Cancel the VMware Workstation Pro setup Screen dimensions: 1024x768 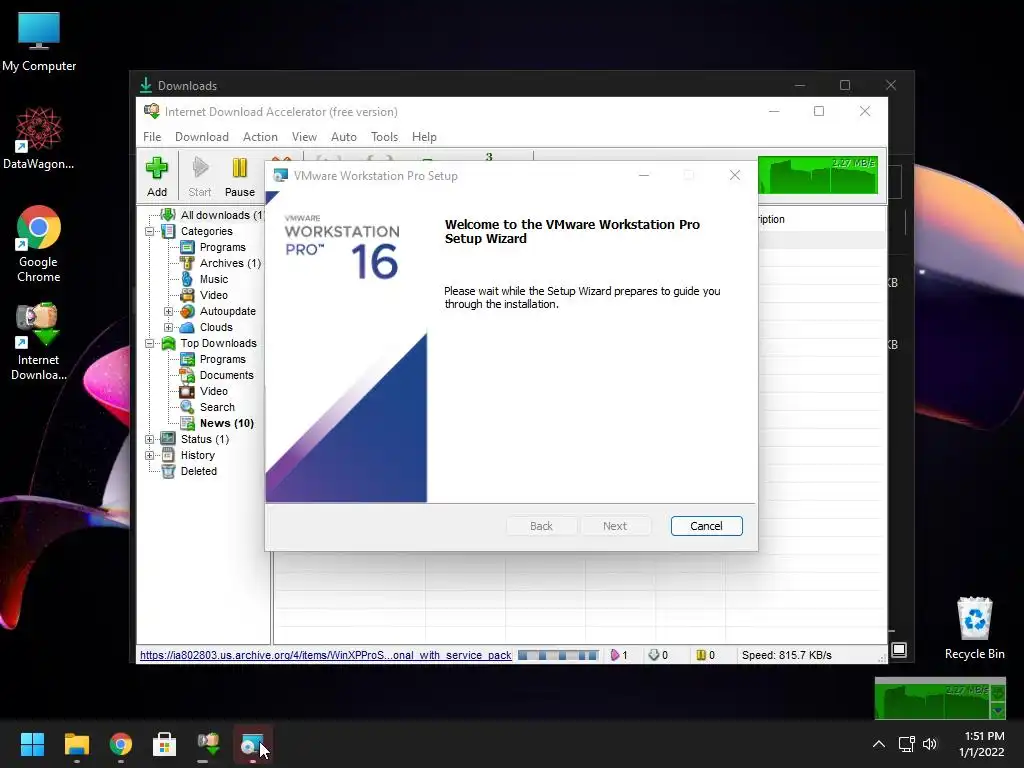click(707, 526)
